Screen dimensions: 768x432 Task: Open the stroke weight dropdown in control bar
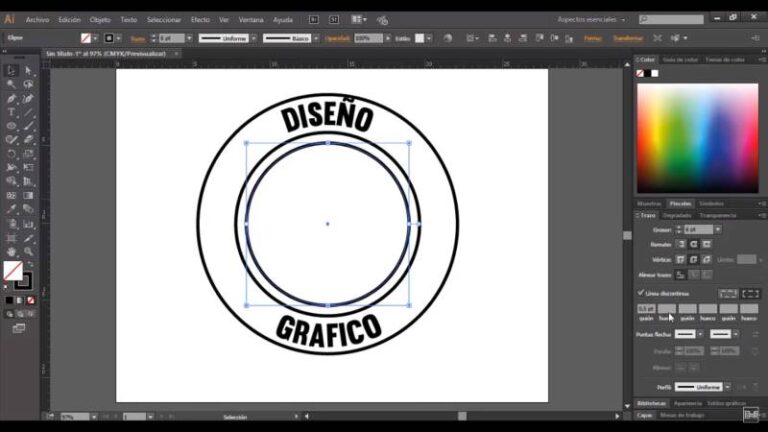(x=189, y=38)
